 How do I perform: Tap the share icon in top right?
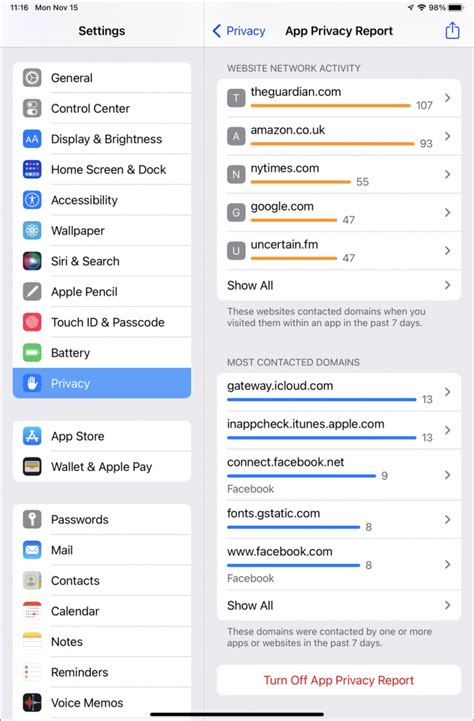click(452, 31)
